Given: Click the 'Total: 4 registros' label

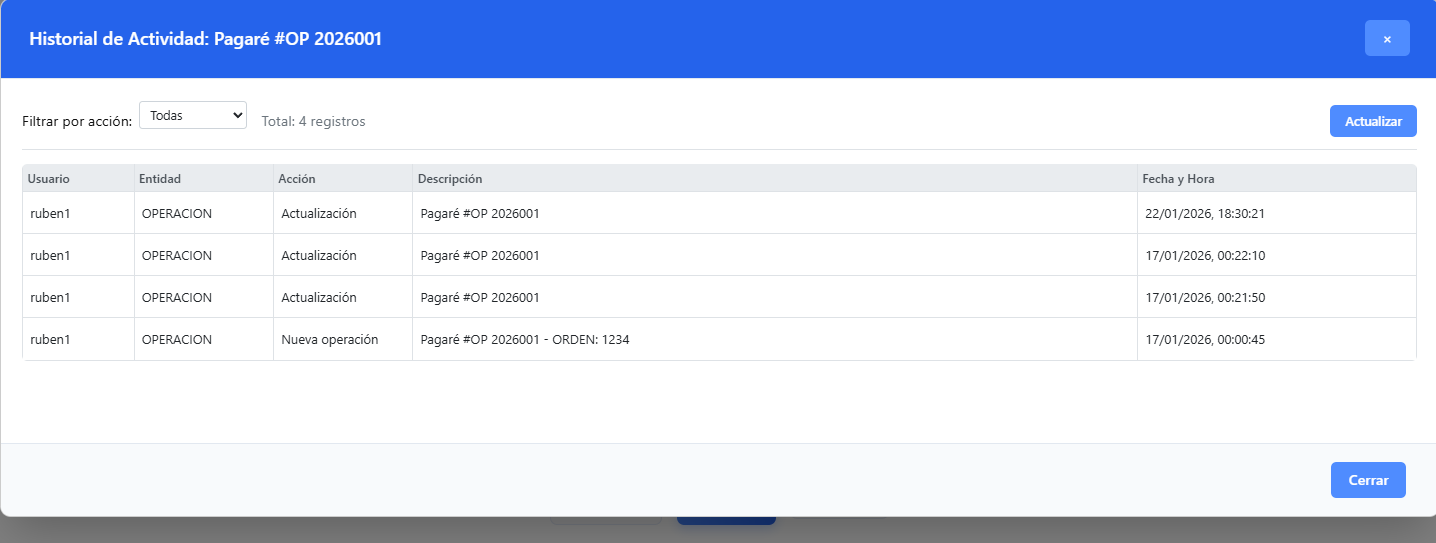Looking at the screenshot, I should coord(313,122).
